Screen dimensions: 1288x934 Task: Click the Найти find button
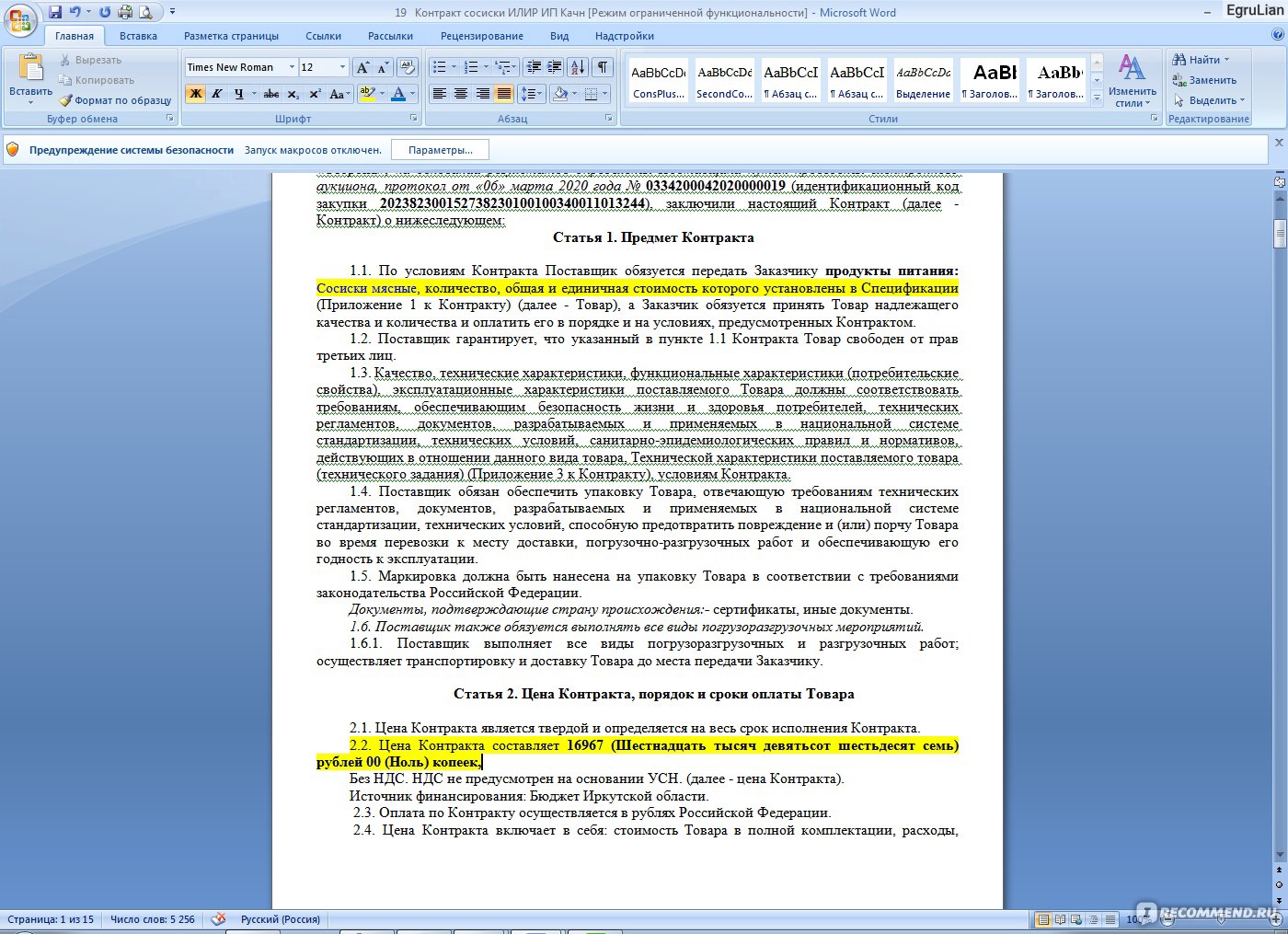[x=1201, y=60]
